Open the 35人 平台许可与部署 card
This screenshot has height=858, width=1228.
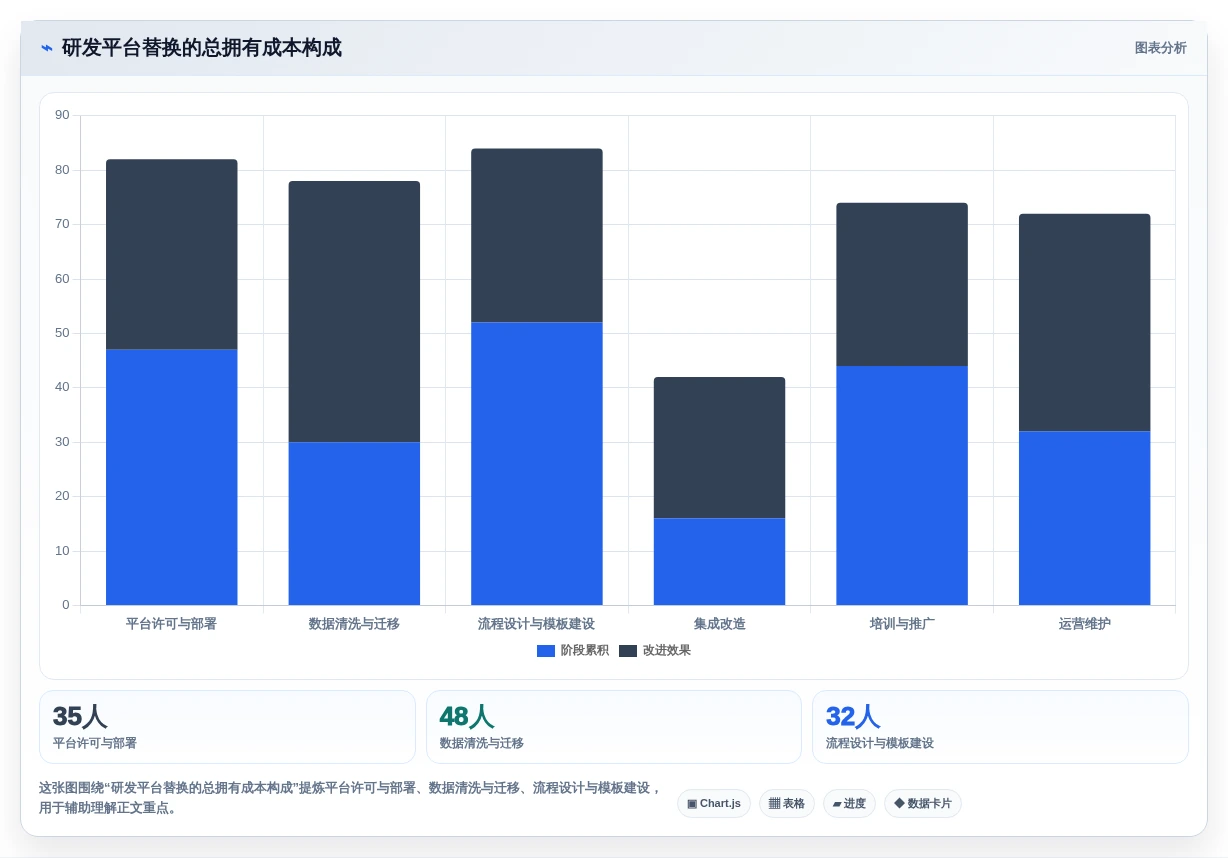point(227,727)
